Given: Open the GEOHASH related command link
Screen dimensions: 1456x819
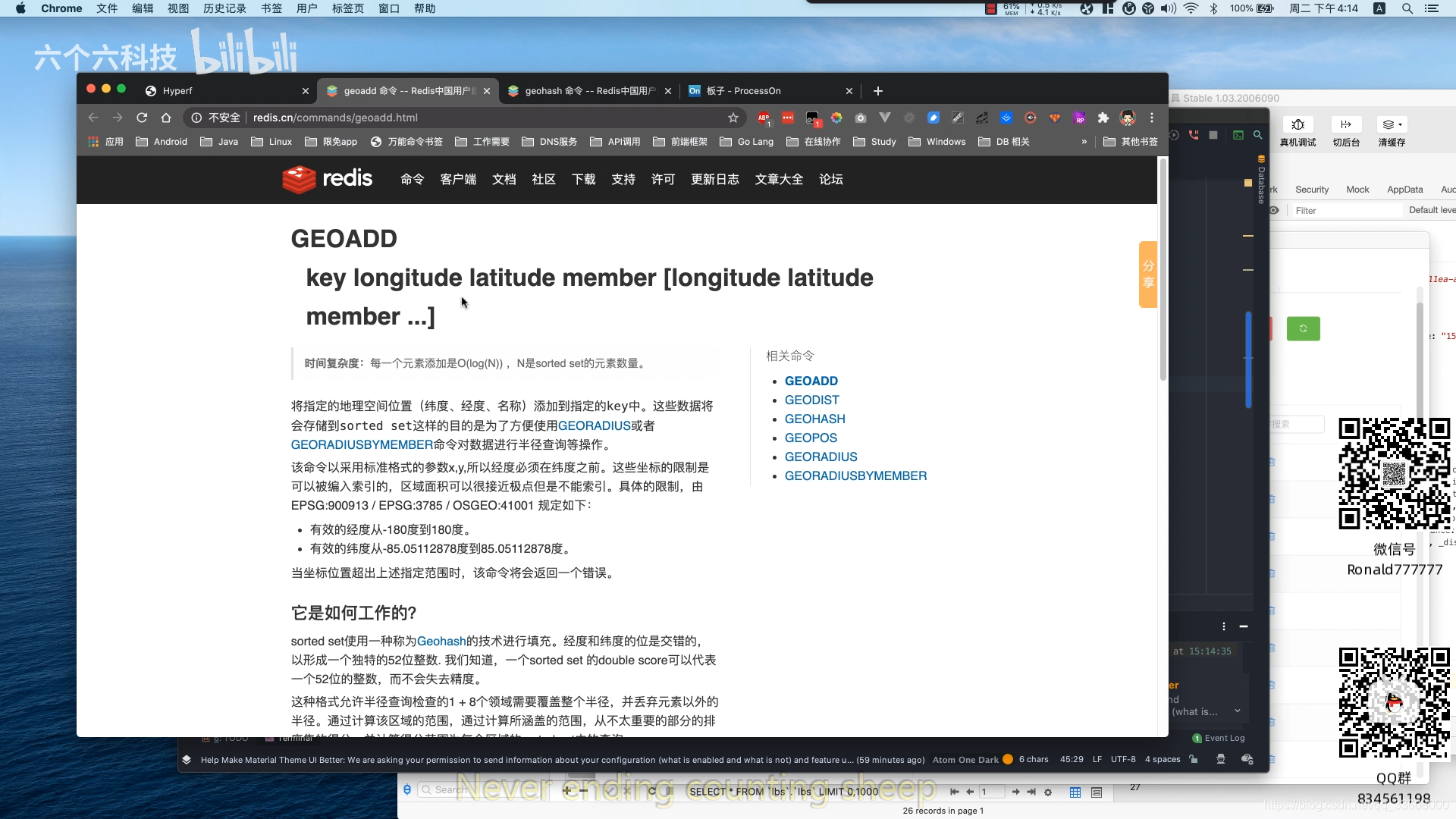Looking at the screenshot, I should tap(814, 419).
